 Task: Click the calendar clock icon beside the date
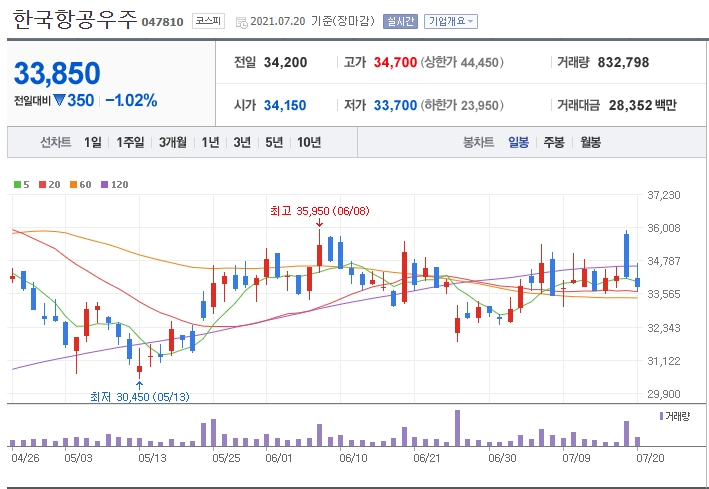[241, 22]
